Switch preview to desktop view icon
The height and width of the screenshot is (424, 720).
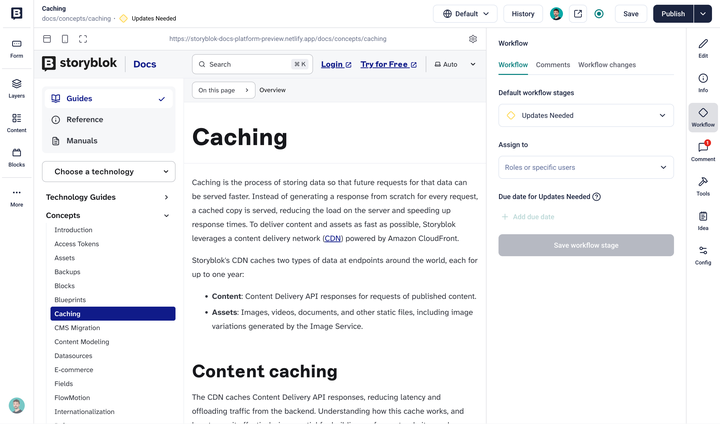[47, 39]
